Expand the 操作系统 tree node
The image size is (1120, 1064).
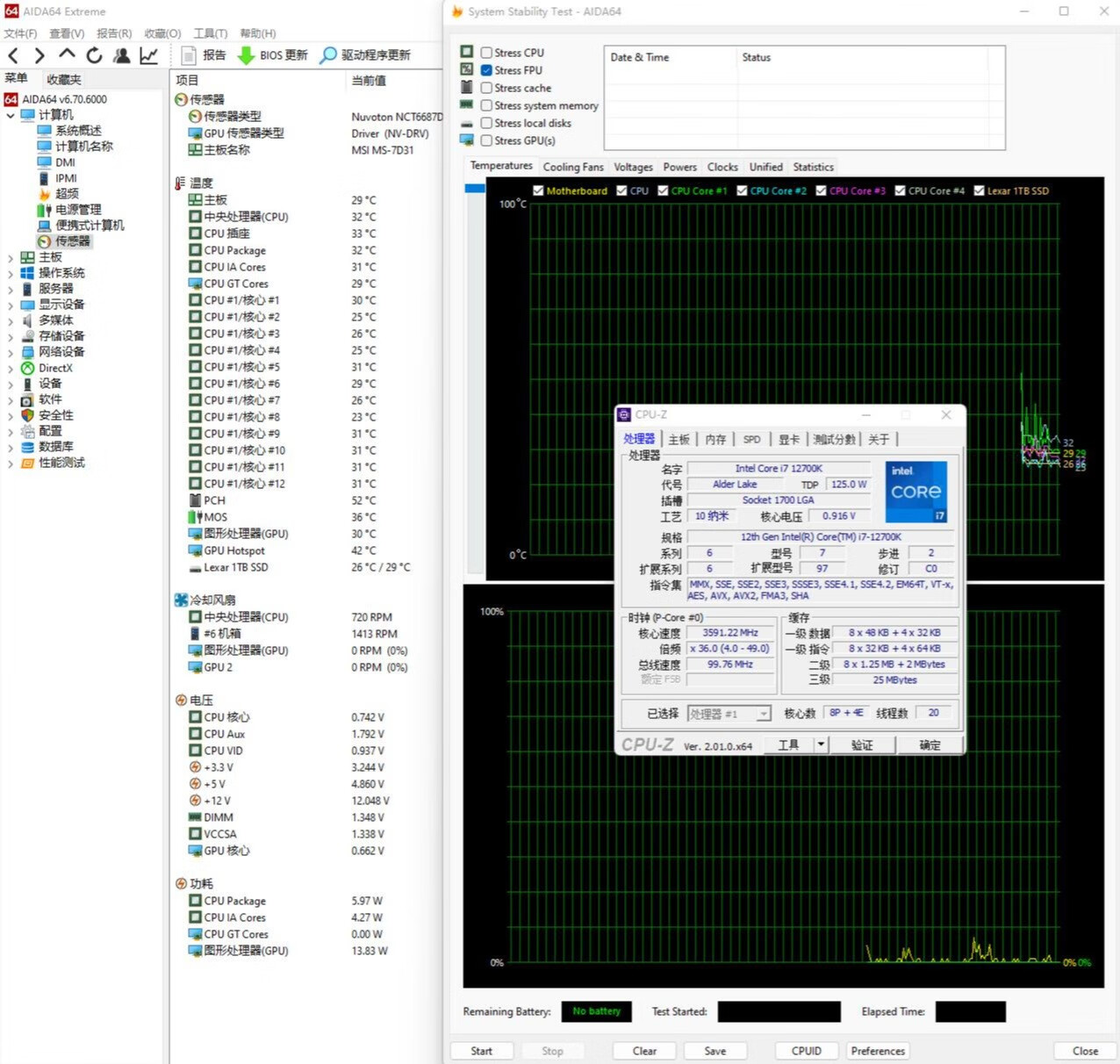pyautogui.click(x=11, y=273)
